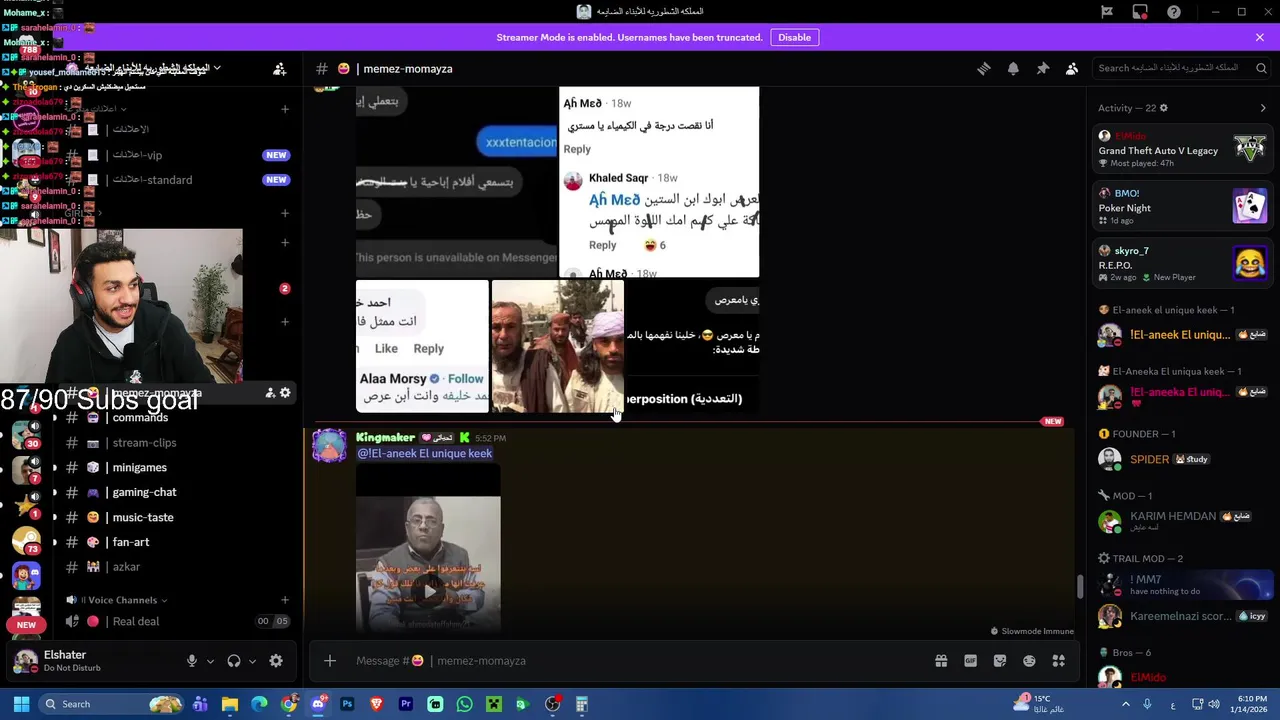Open WhatsApp from the taskbar

click(x=464, y=704)
